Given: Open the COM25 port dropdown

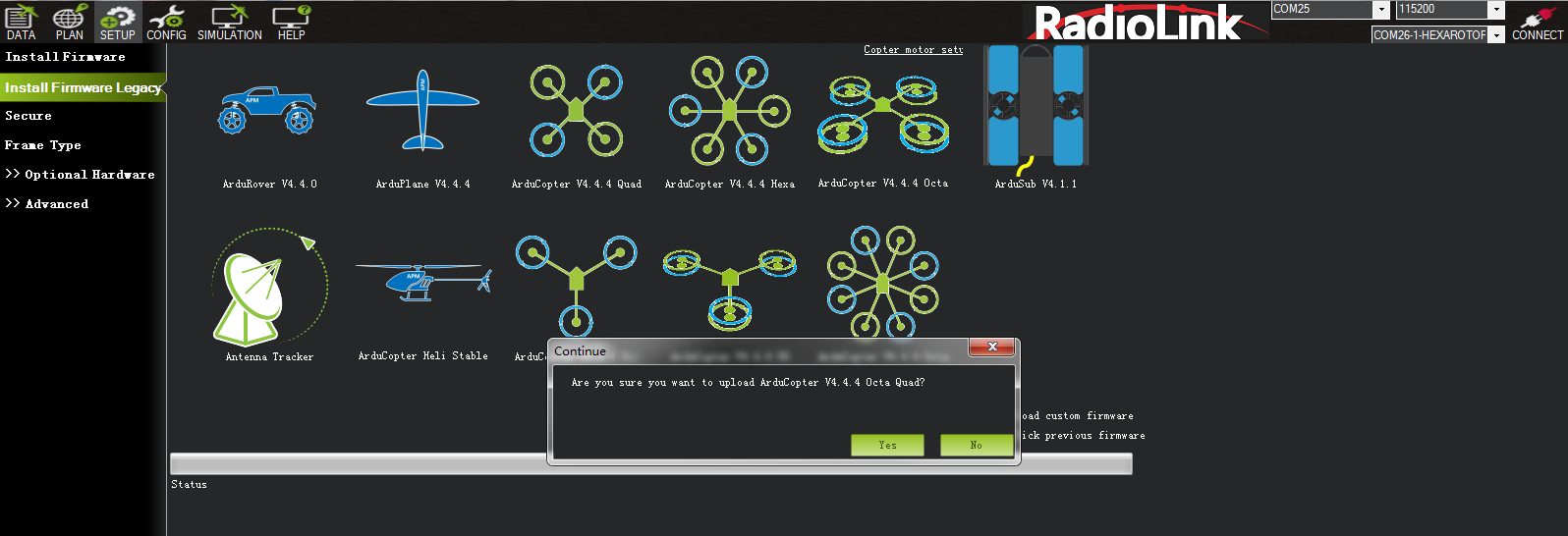Looking at the screenshot, I should click(1380, 10).
